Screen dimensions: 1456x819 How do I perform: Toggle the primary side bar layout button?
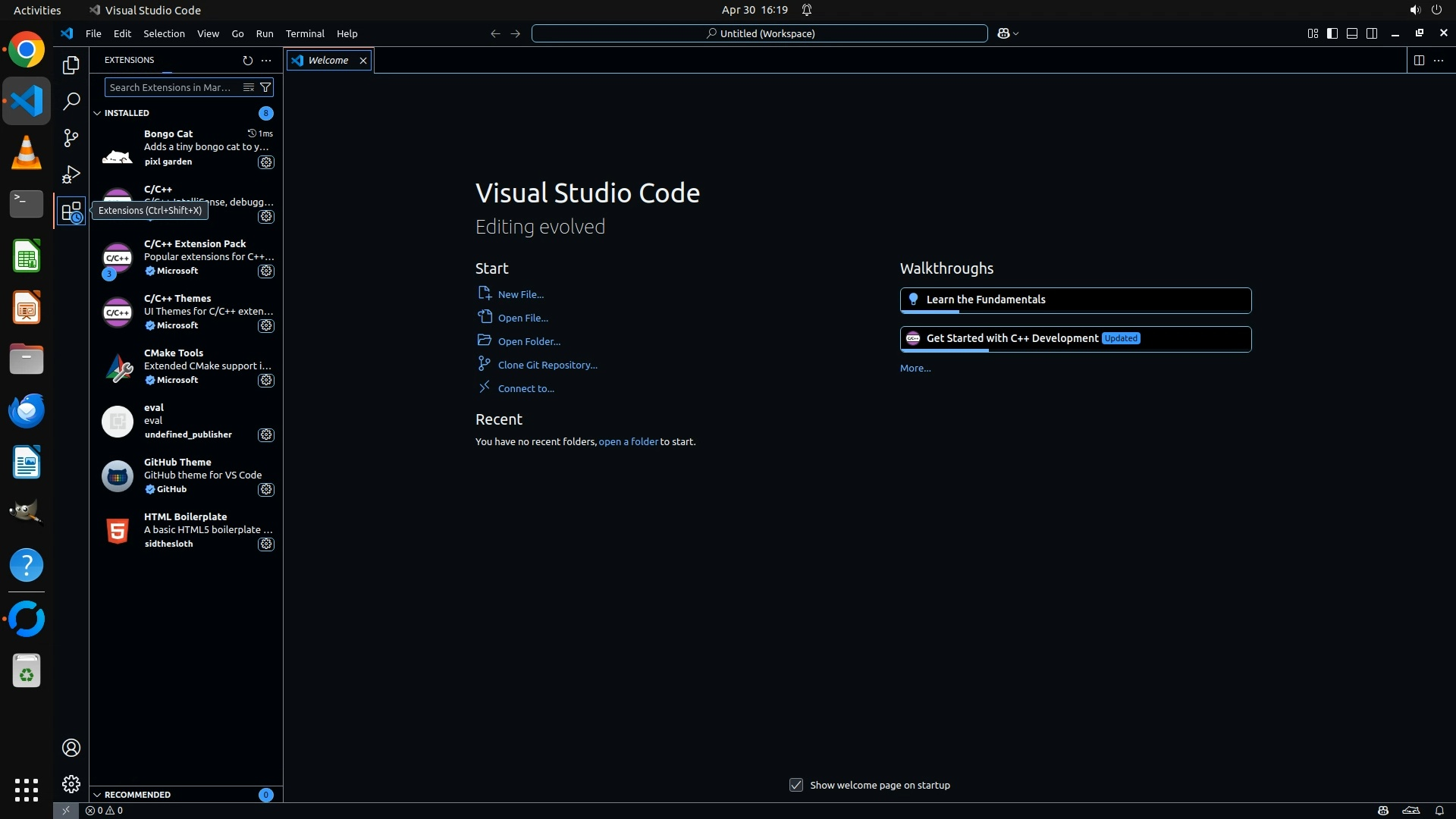[1332, 33]
